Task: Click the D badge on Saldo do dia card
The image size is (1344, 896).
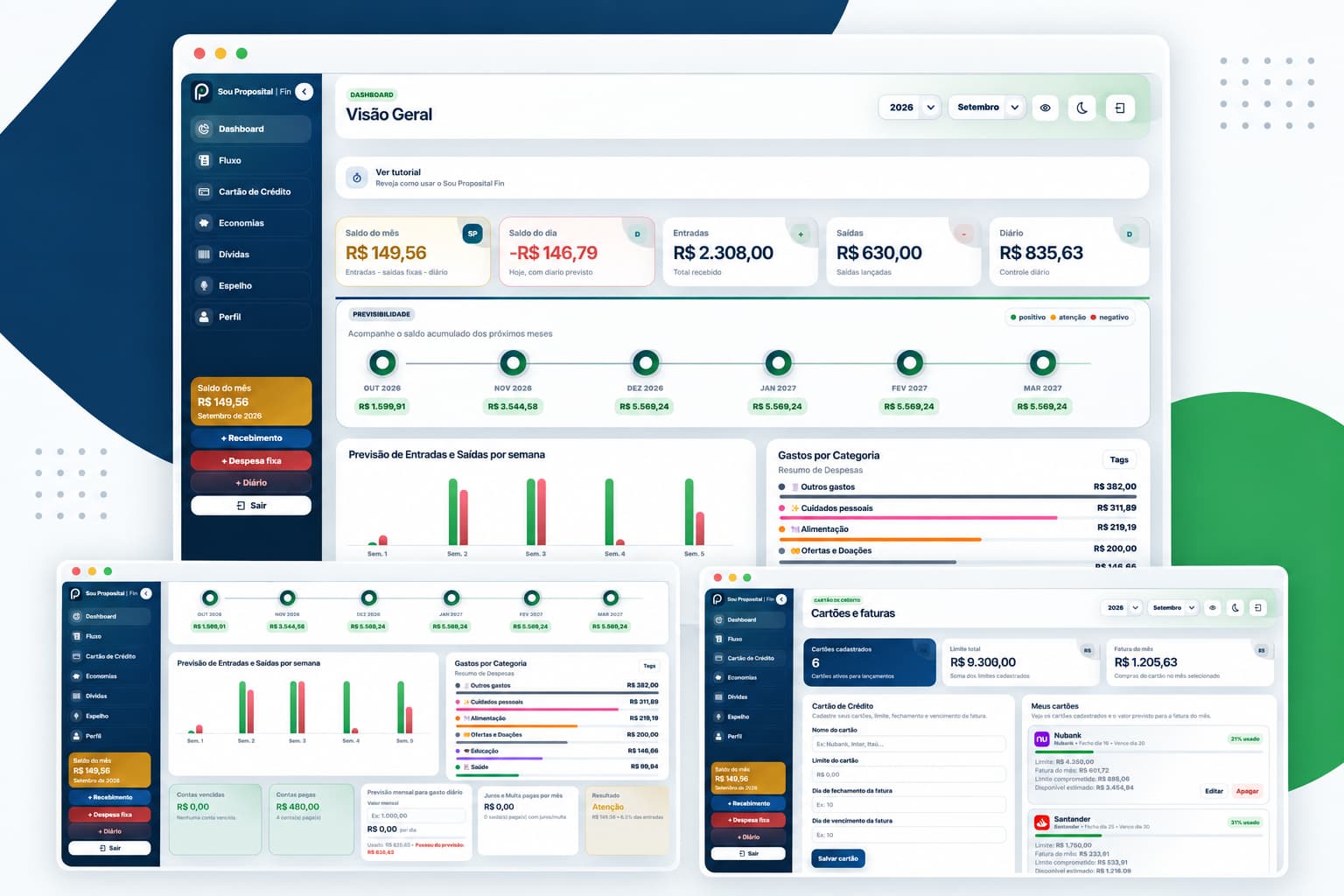Action: (637, 234)
